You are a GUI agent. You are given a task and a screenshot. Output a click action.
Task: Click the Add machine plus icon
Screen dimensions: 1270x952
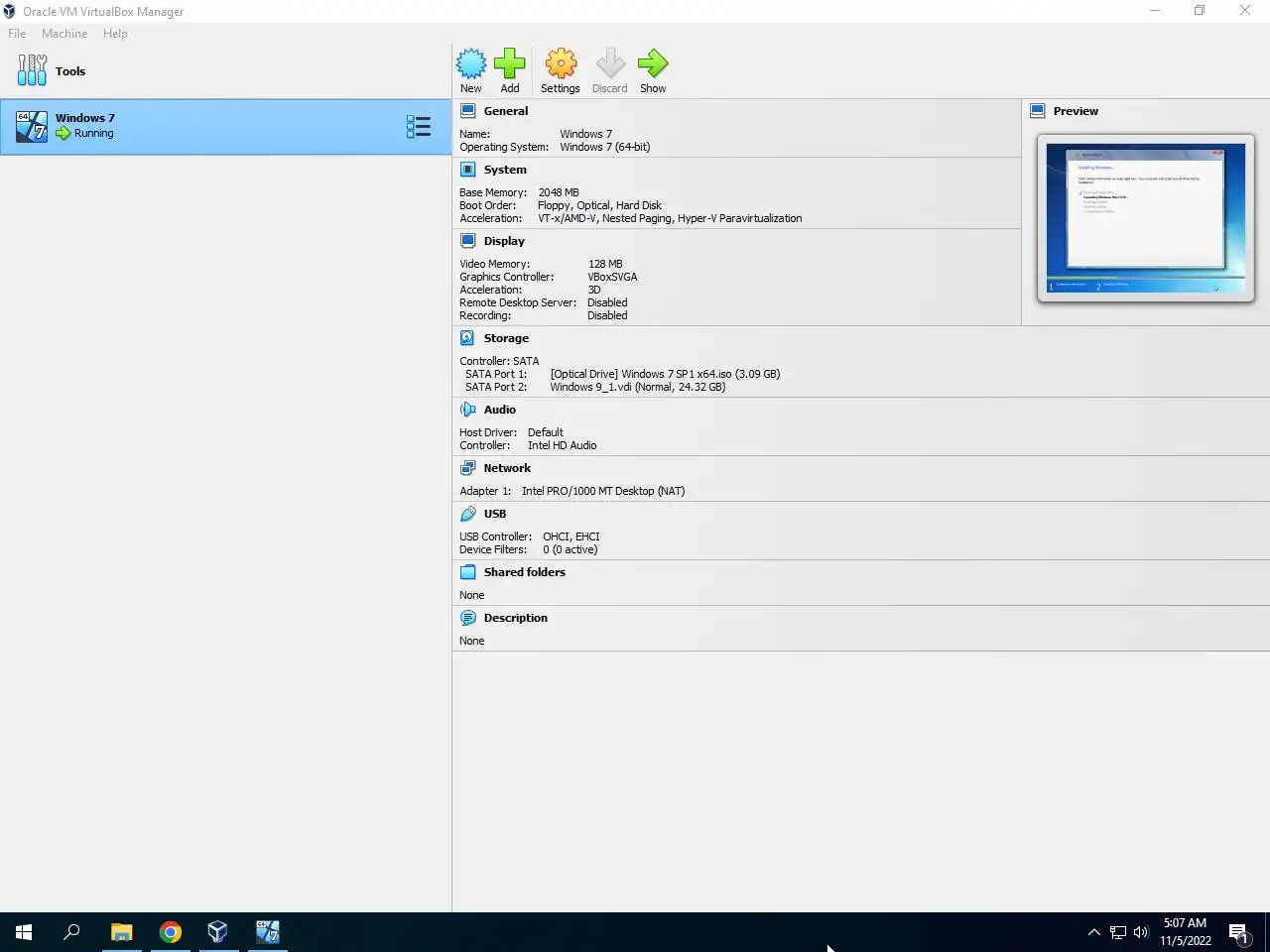click(510, 63)
